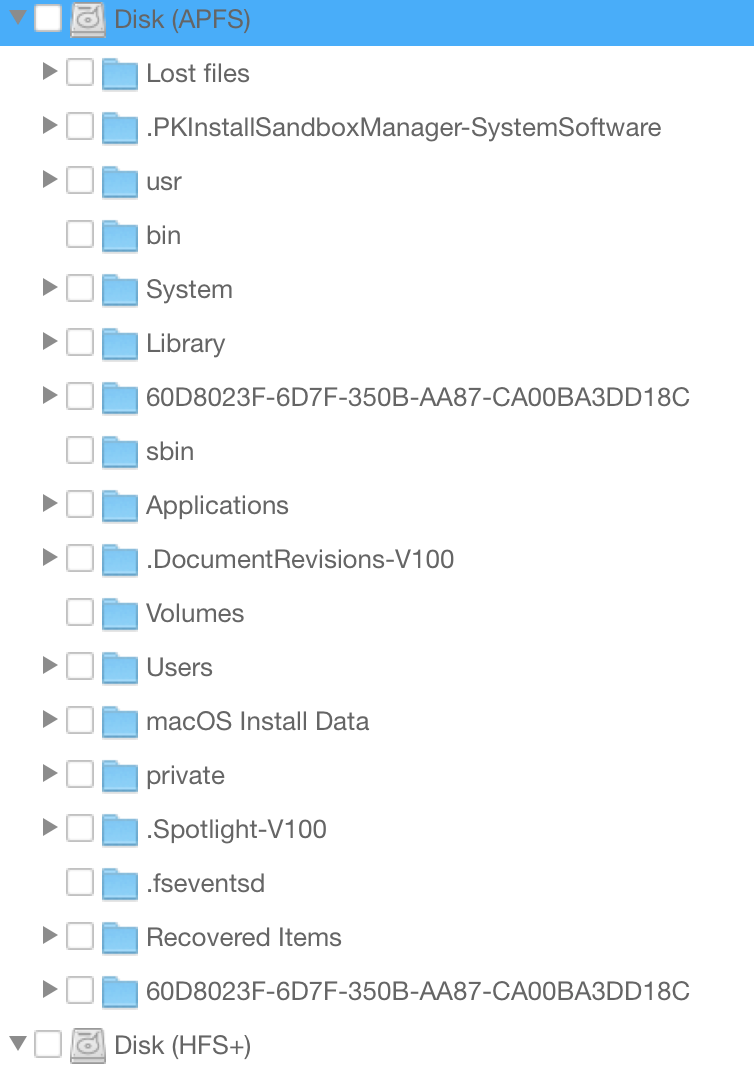Select the Volumes folder row
The image size is (754, 1080).
point(195,614)
